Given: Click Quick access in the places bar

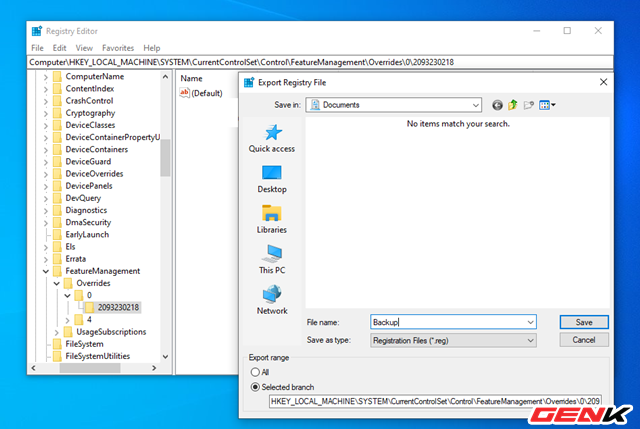Looking at the screenshot, I should [272, 139].
